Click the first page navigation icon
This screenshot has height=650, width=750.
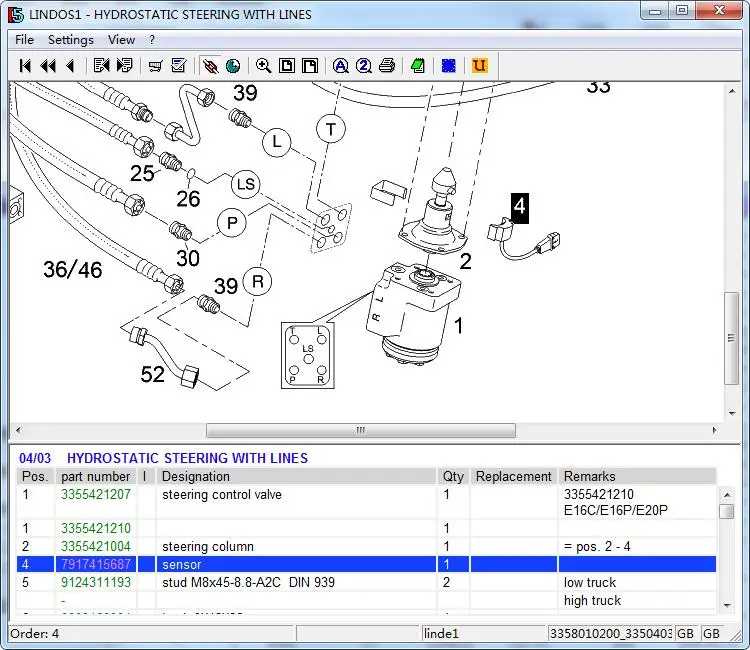point(25,66)
